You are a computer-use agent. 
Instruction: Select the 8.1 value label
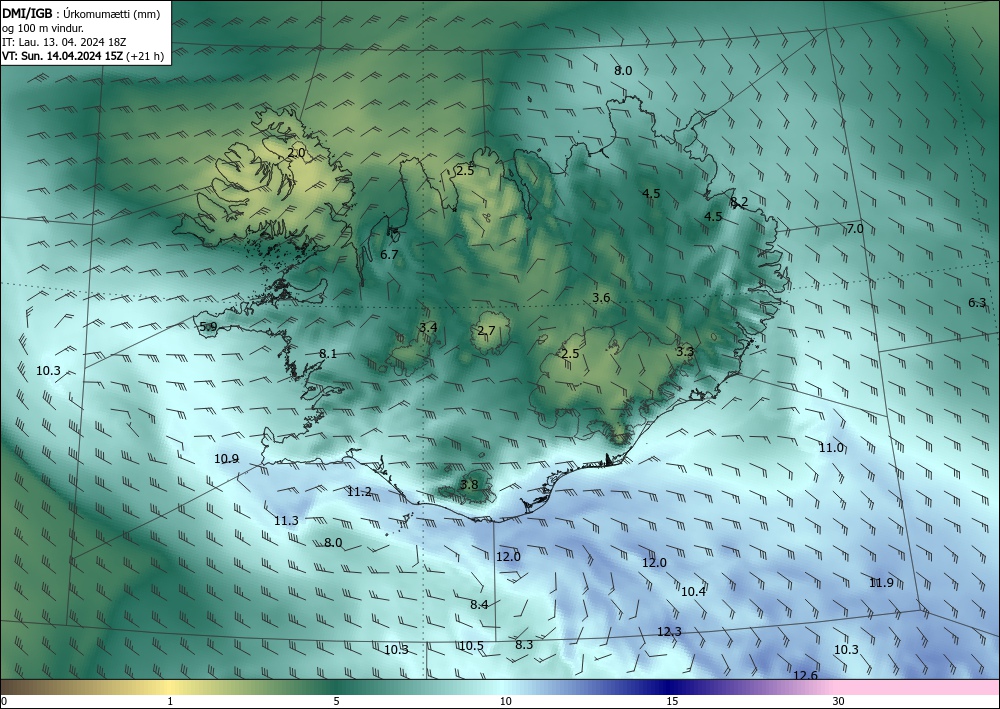pyautogui.click(x=328, y=353)
